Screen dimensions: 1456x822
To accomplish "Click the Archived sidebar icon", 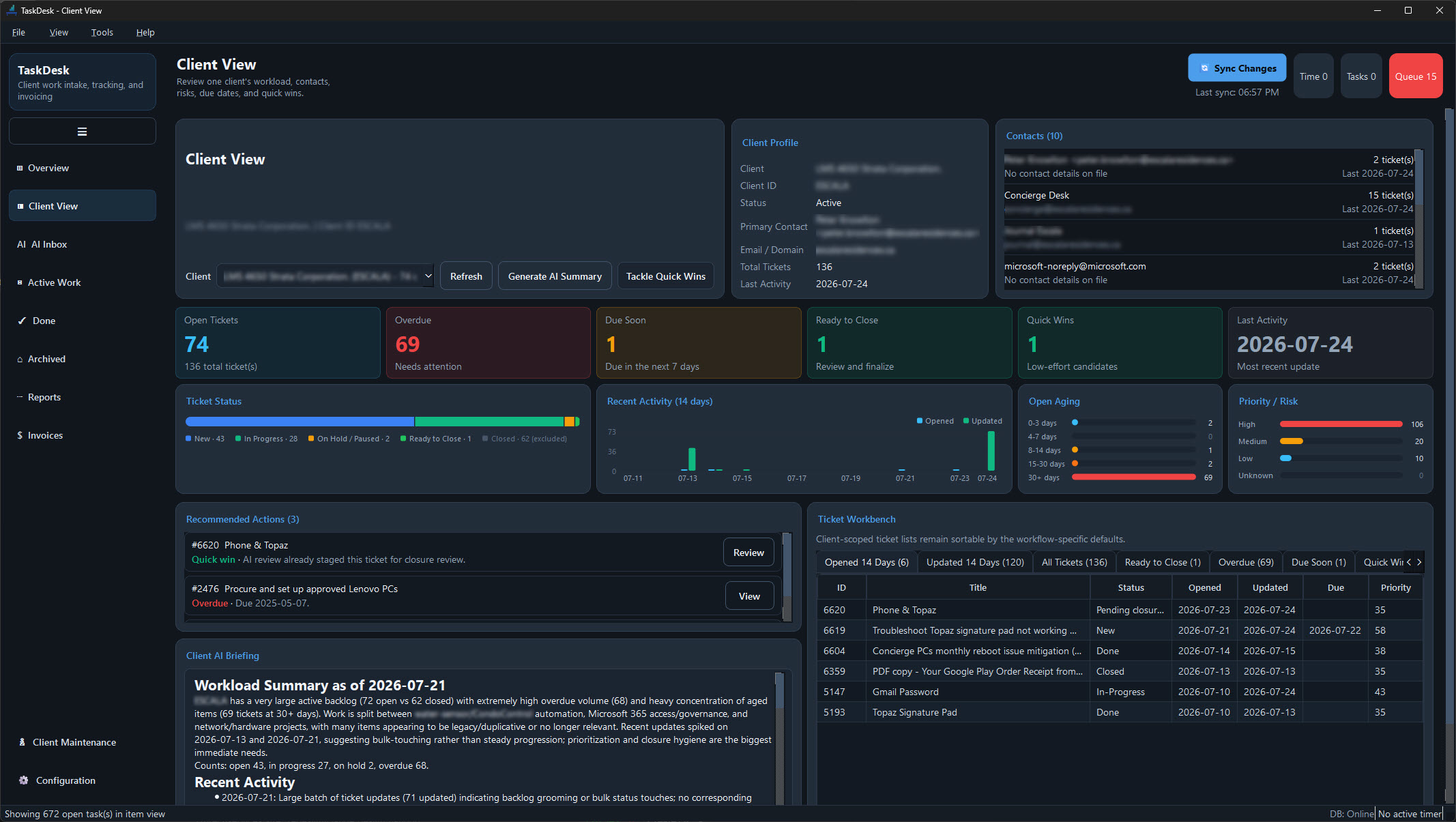I will pos(20,359).
